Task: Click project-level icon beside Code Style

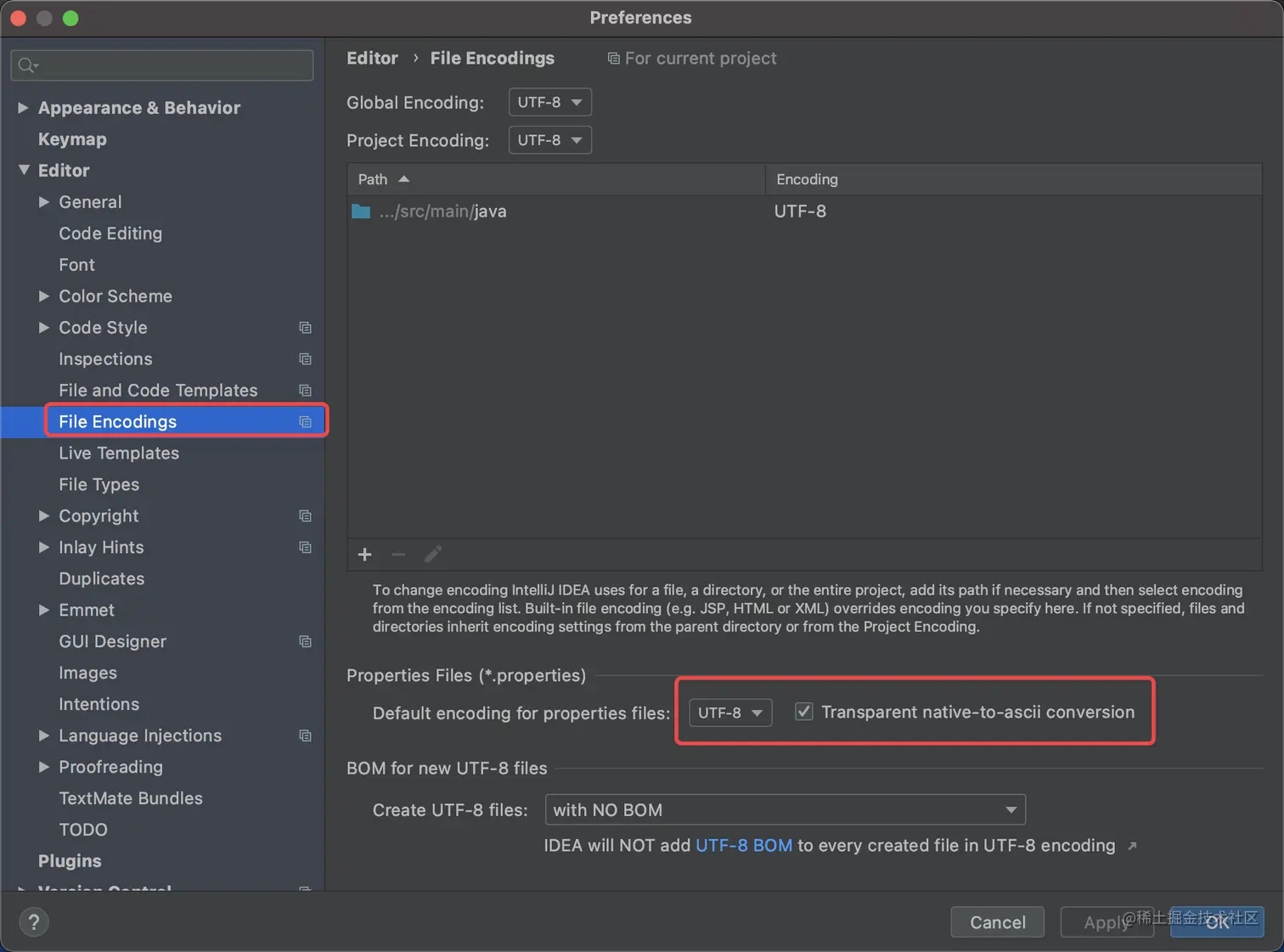Action: [305, 328]
